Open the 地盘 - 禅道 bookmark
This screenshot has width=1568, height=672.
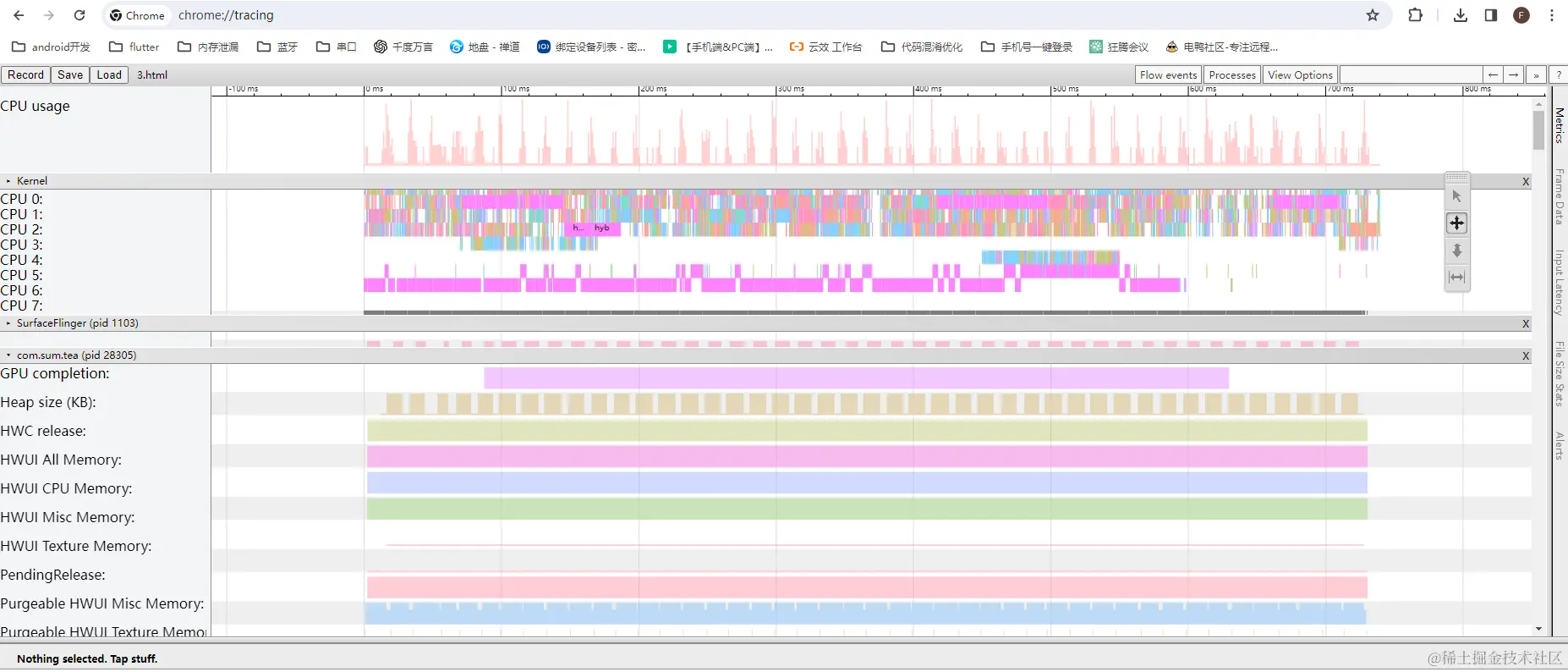pos(485,47)
